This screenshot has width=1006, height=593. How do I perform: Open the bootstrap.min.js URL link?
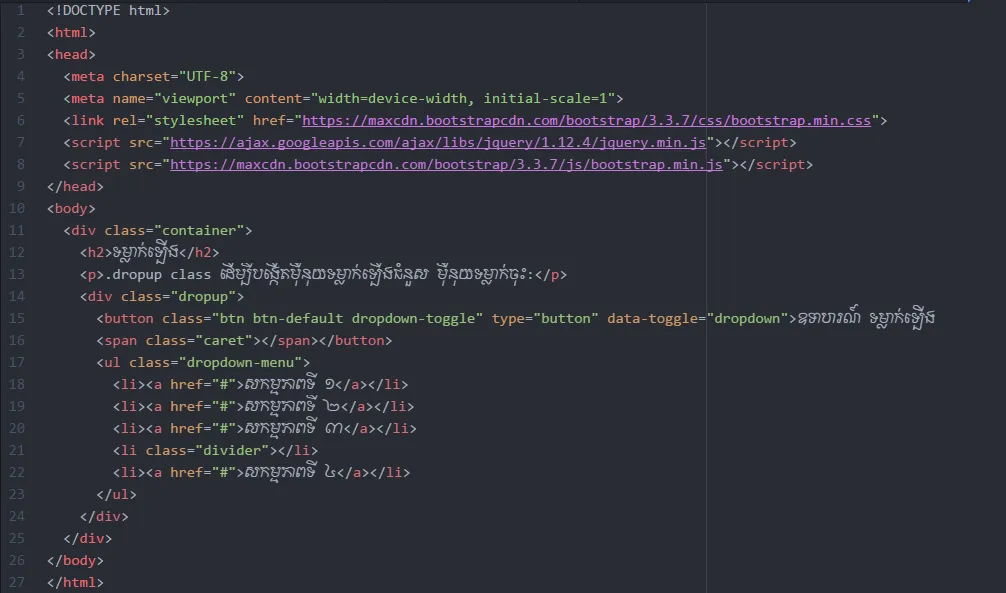coord(446,164)
